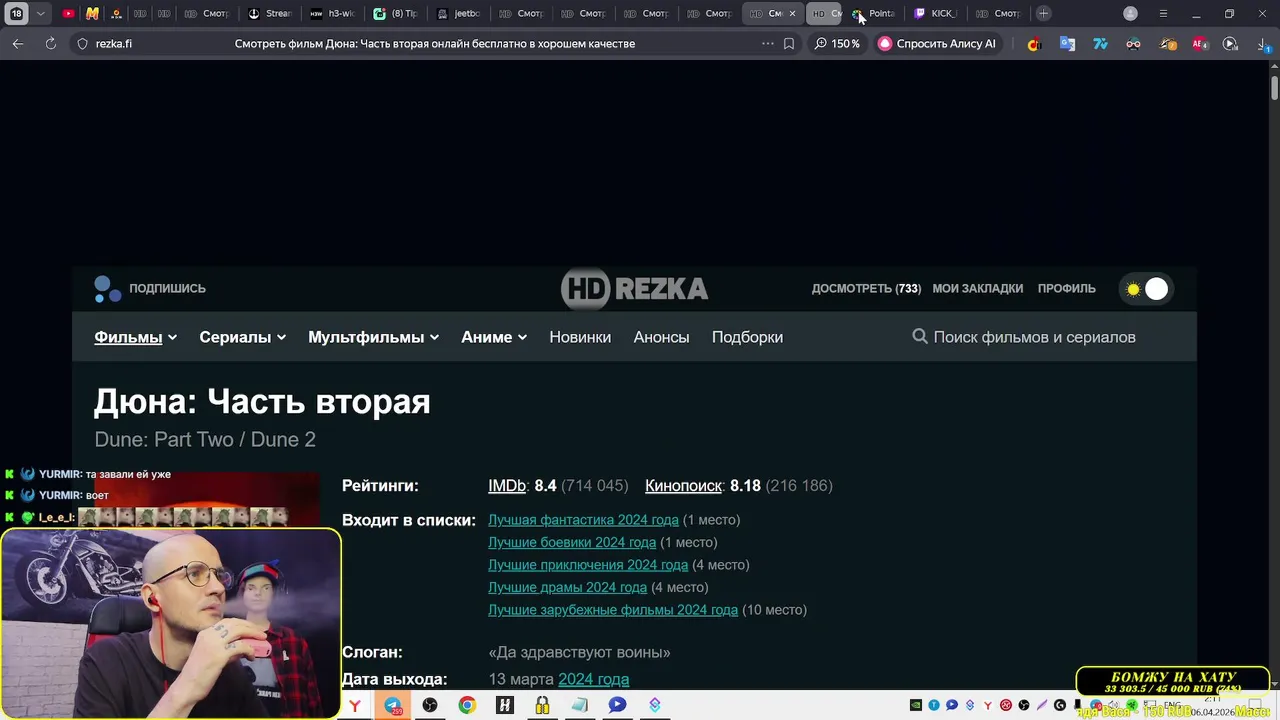This screenshot has width=1280, height=720.
Task: Open the 150% zoom indicator
Action: 837,44
